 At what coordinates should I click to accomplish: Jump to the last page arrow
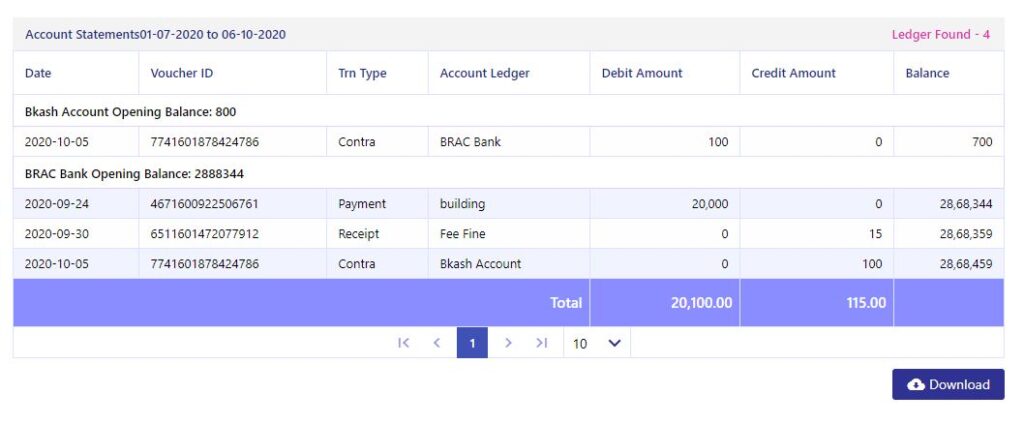pyautogui.click(x=541, y=343)
